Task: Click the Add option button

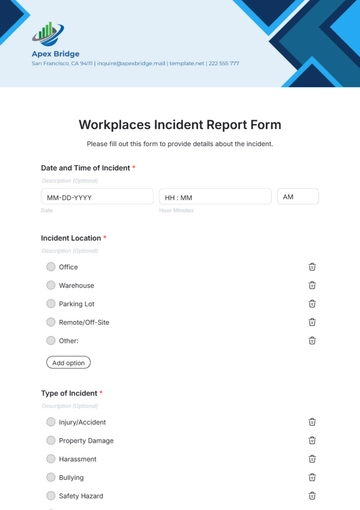Action: tap(68, 363)
